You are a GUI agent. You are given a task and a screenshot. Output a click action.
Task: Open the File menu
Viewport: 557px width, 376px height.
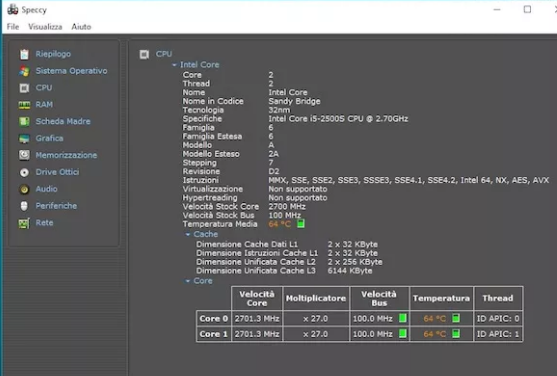click(x=13, y=27)
